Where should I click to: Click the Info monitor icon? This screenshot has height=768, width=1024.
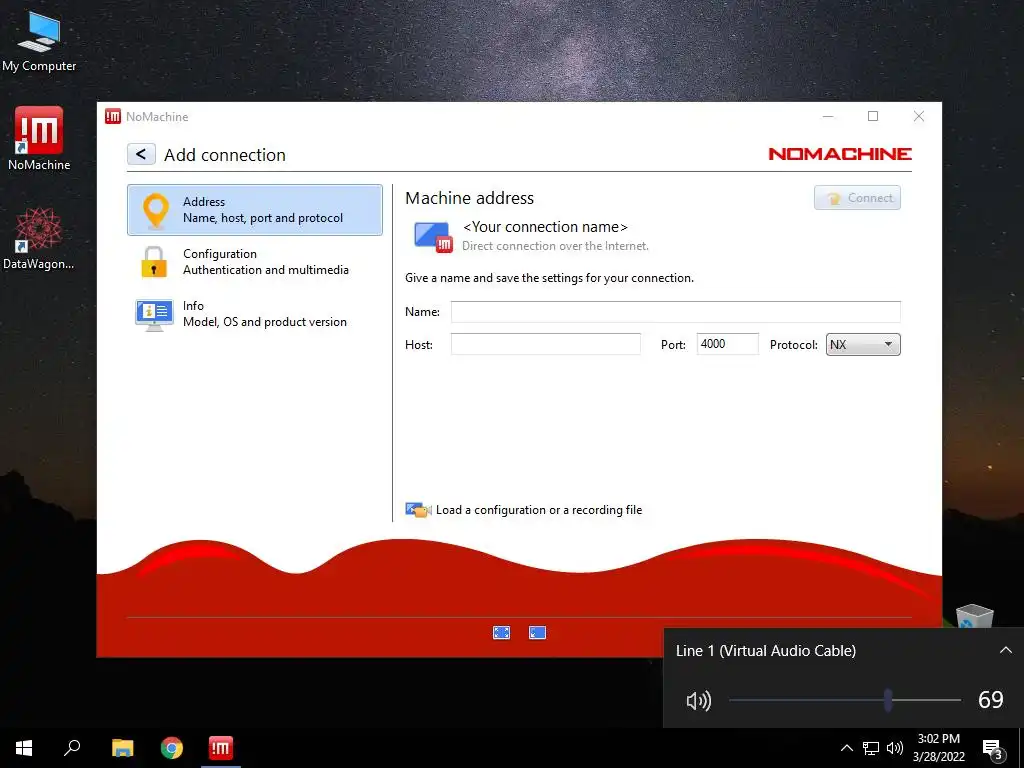click(154, 315)
